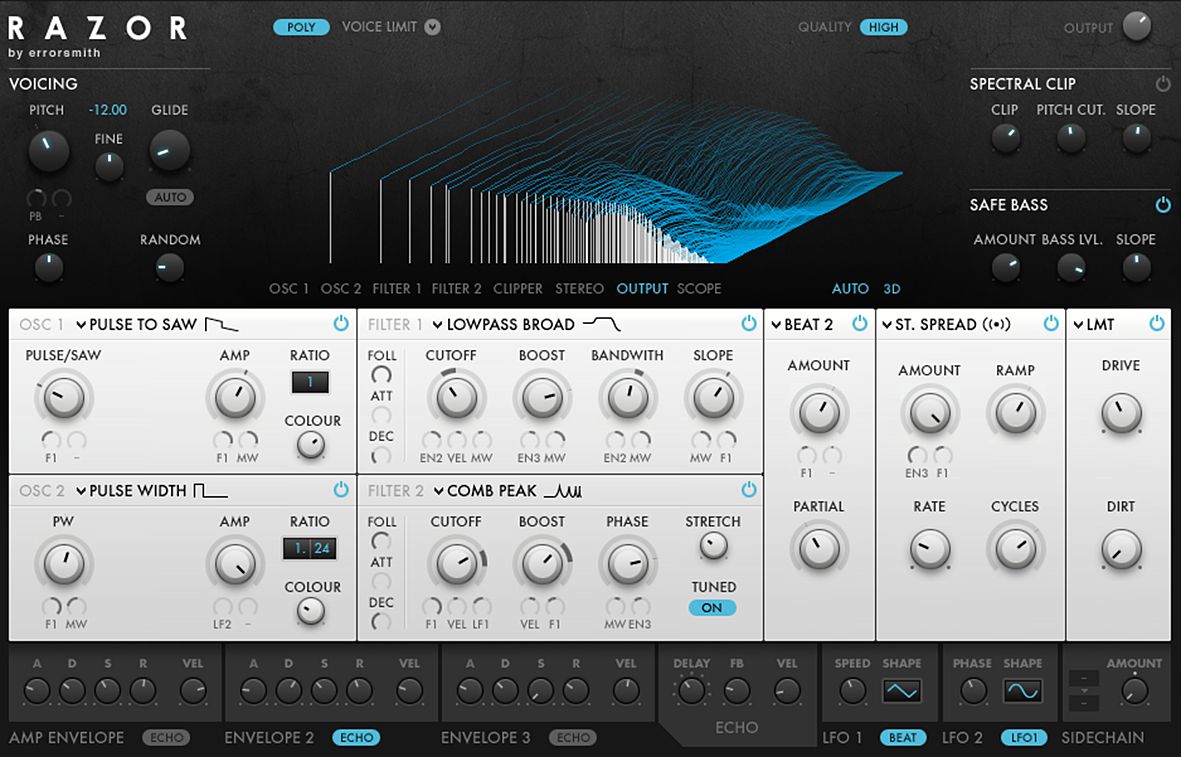Disable the Spectral Clip module
The width and height of the screenshot is (1181, 757).
tap(1162, 84)
